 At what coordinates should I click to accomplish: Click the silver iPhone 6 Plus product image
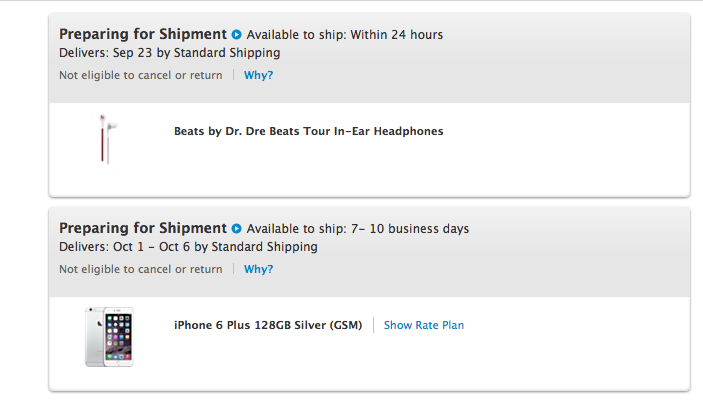pyautogui.click(x=109, y=336)
